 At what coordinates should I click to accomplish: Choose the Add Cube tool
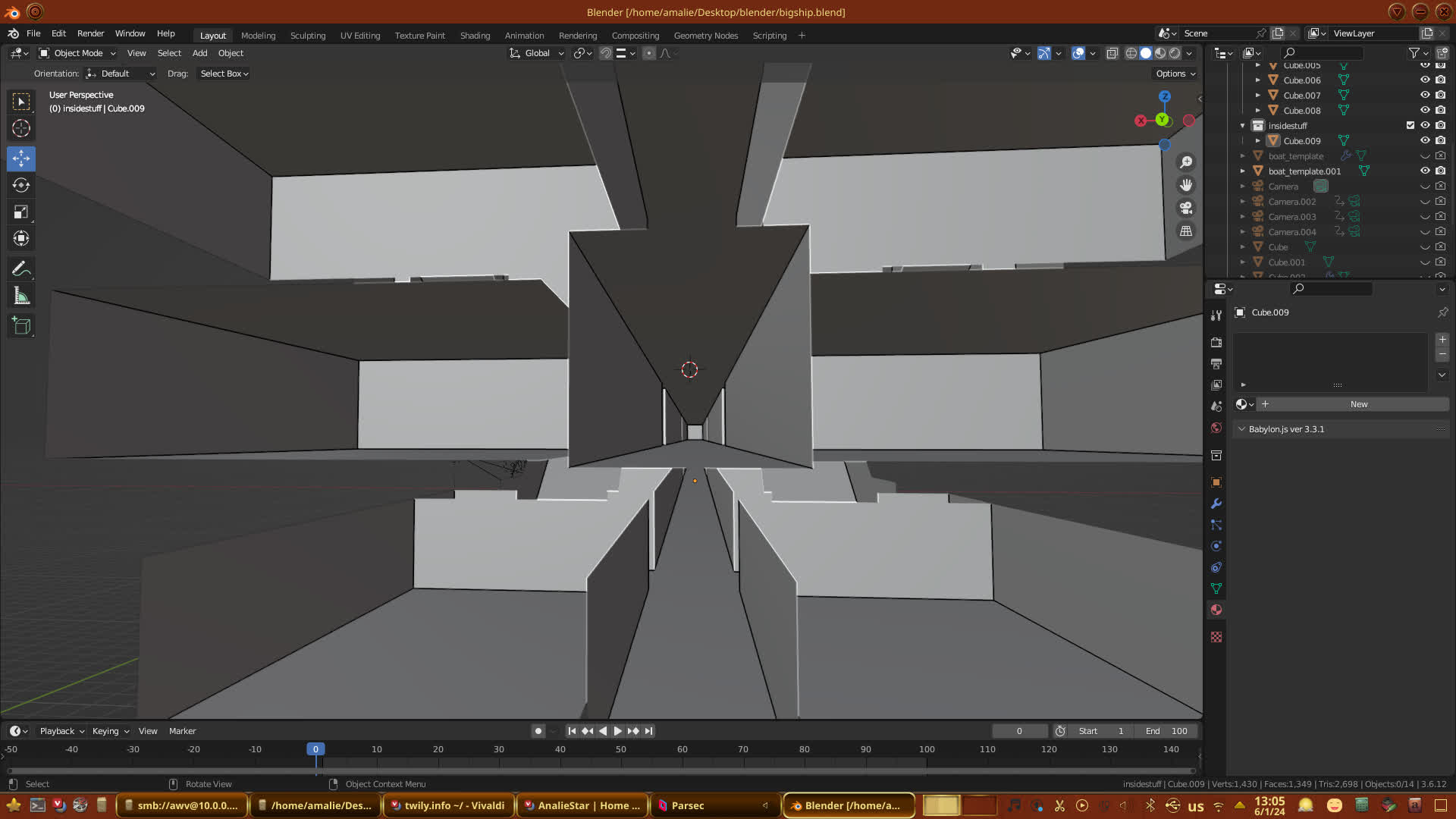(21, 326)
